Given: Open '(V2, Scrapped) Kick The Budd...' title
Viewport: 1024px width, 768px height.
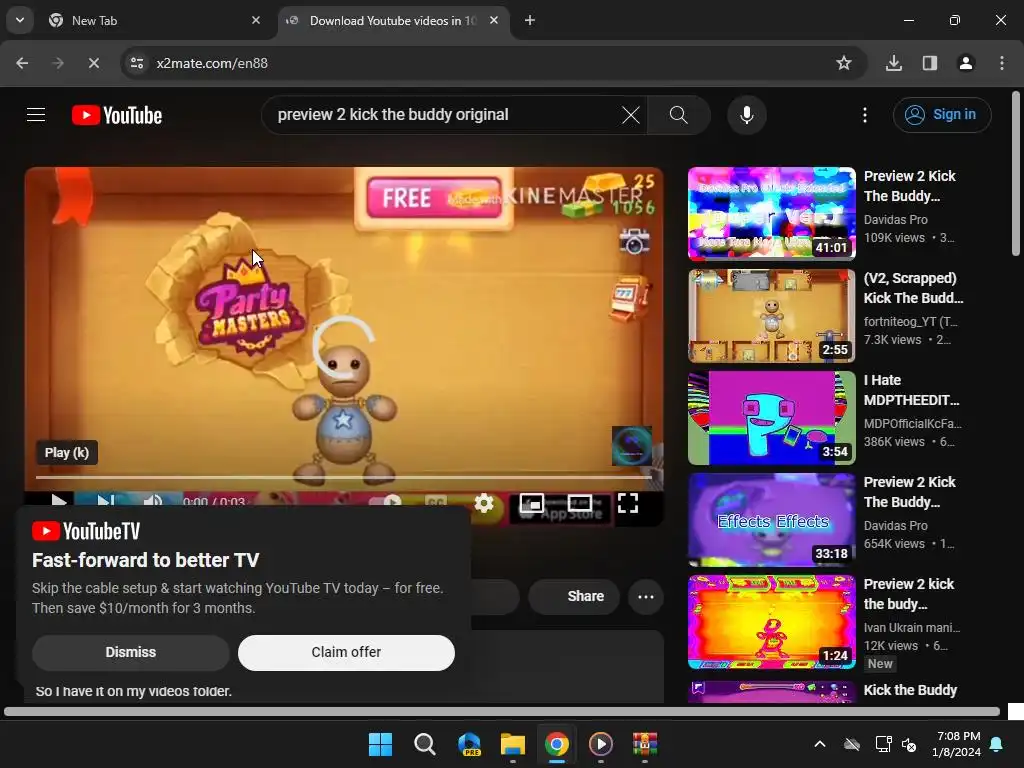Looking at the screenshot, I should coord(913,288).
